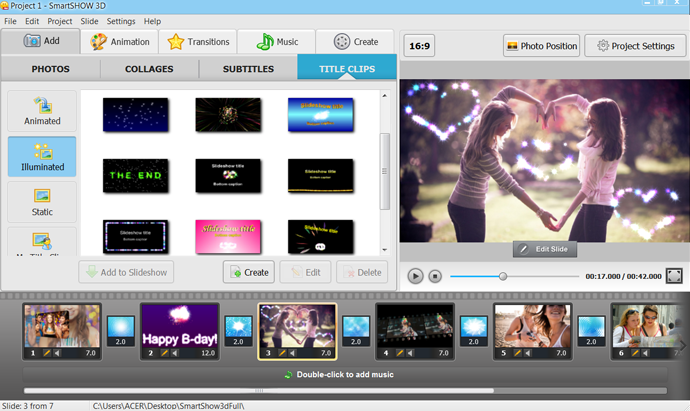The width and height of the screenshot is (690, 411).
Task: Toggle sound icon on slide 5
Action: [528, 353]
